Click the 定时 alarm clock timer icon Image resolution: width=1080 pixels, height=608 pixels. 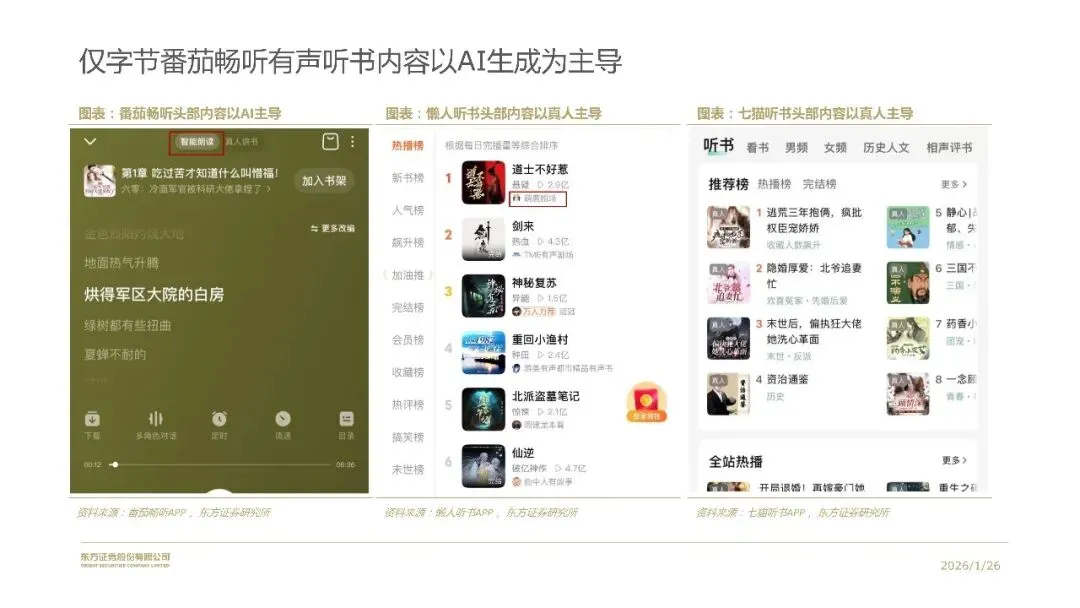click(219, 419)
